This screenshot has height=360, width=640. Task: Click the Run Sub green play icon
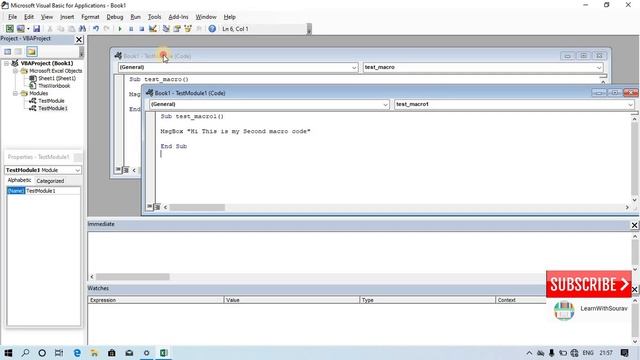coord(120,29)
